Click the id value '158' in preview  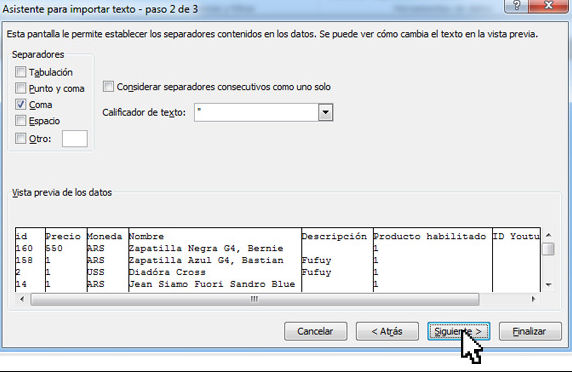(x=24, y=260)
